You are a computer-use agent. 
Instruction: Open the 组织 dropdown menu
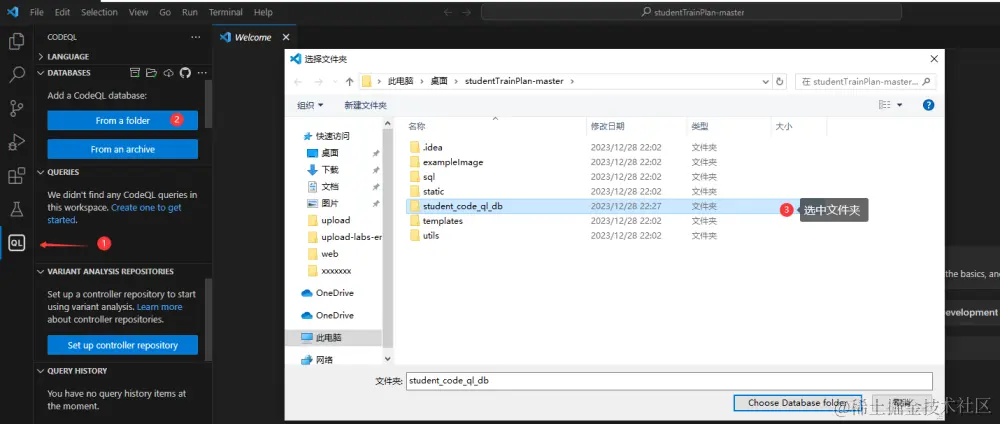(x=311, y=105)
